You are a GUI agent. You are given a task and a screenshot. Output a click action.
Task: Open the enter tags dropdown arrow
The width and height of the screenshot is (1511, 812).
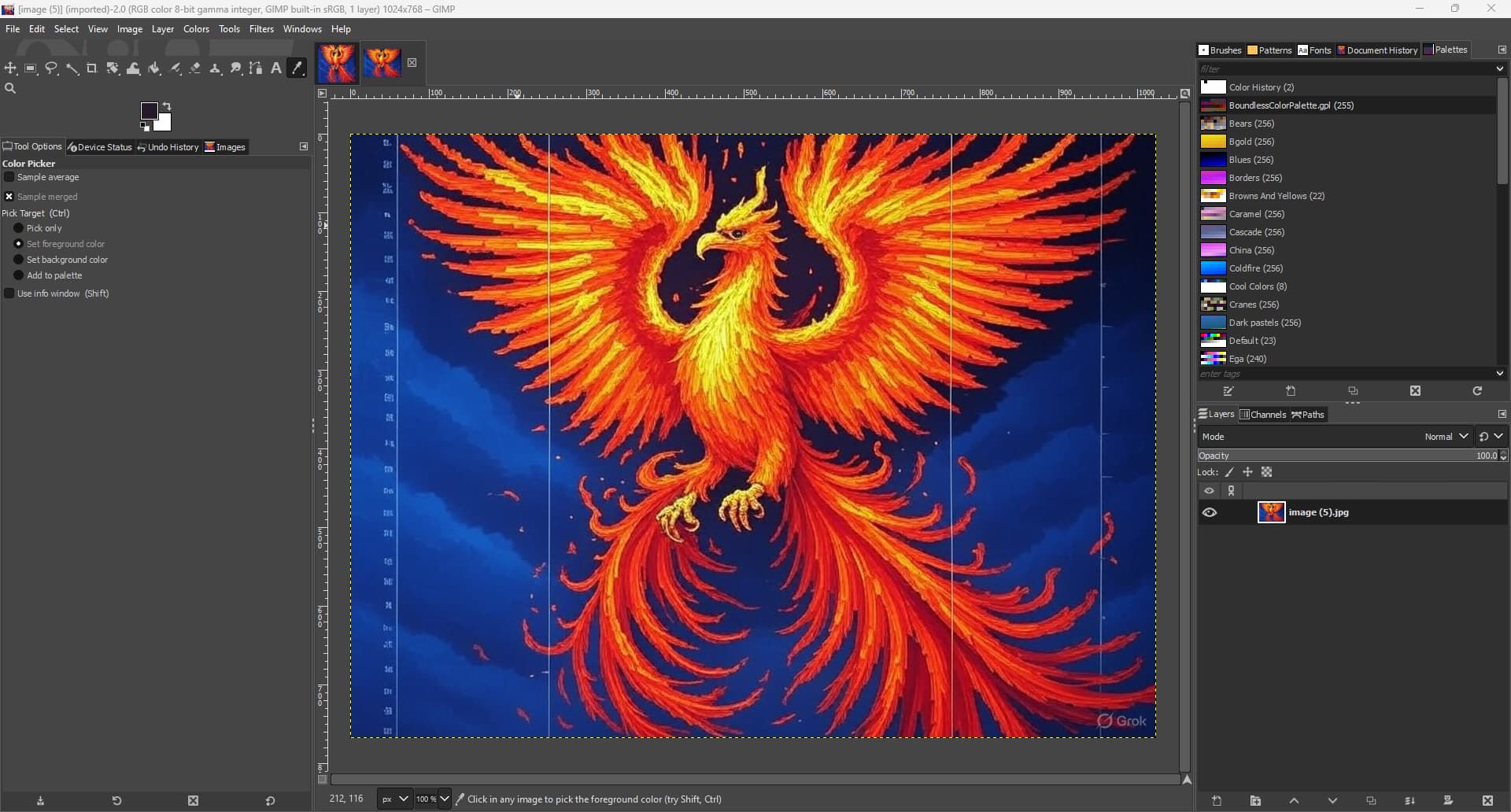[1500, 374]
